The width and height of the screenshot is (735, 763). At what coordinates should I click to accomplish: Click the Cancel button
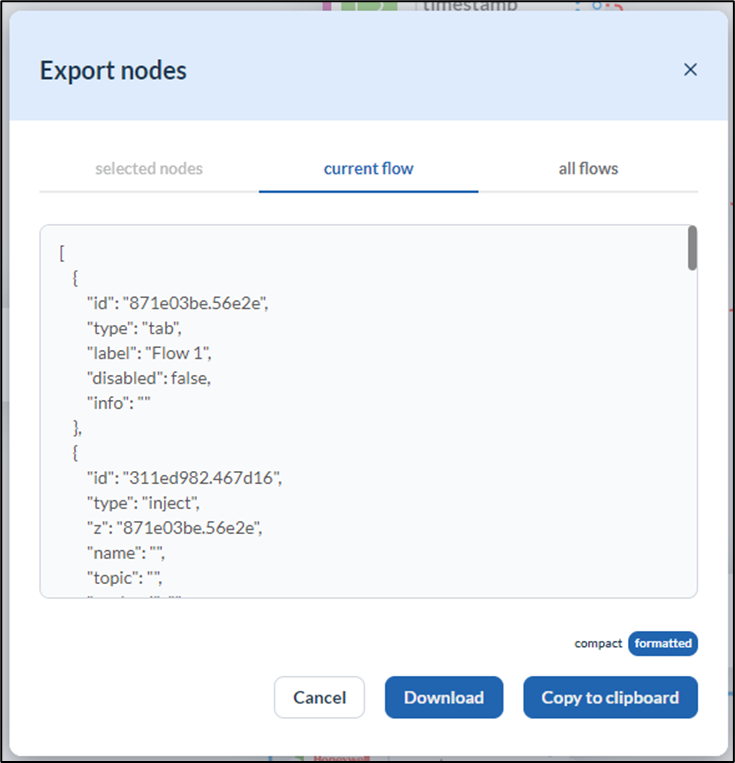click(x=319, y=697)
